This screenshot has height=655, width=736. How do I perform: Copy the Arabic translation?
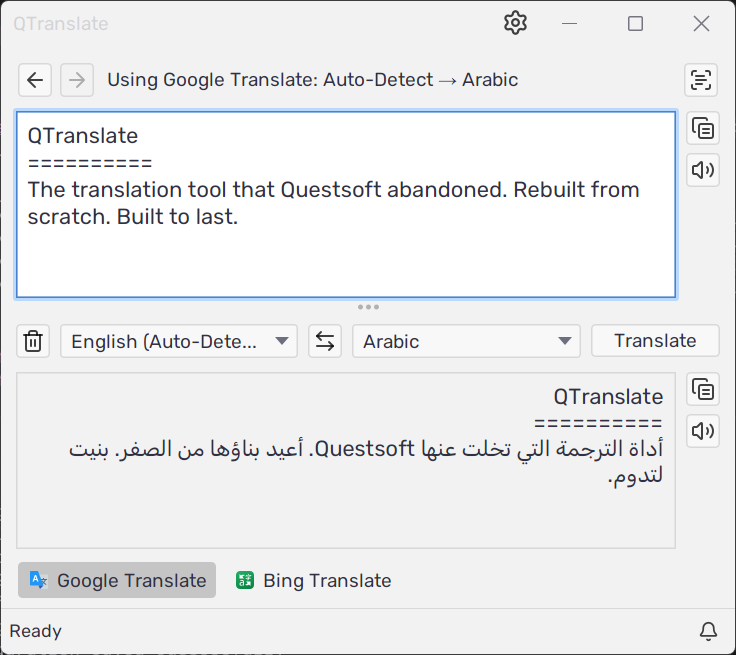[703, 389]
